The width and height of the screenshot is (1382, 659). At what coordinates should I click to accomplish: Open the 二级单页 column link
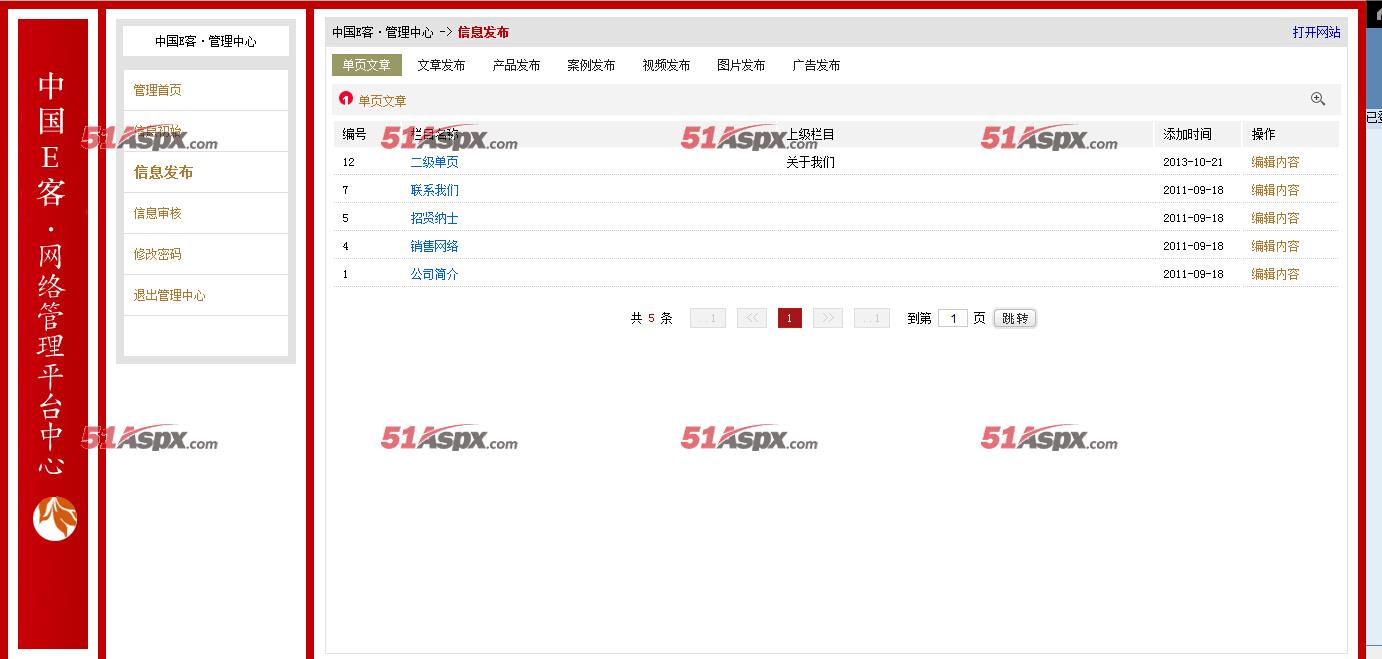[434, 162]
